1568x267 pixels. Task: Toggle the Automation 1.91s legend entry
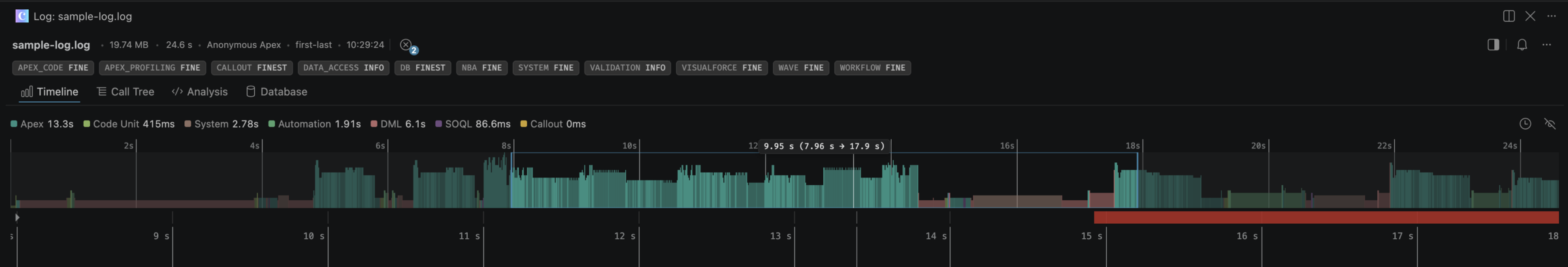click(314, 124)
